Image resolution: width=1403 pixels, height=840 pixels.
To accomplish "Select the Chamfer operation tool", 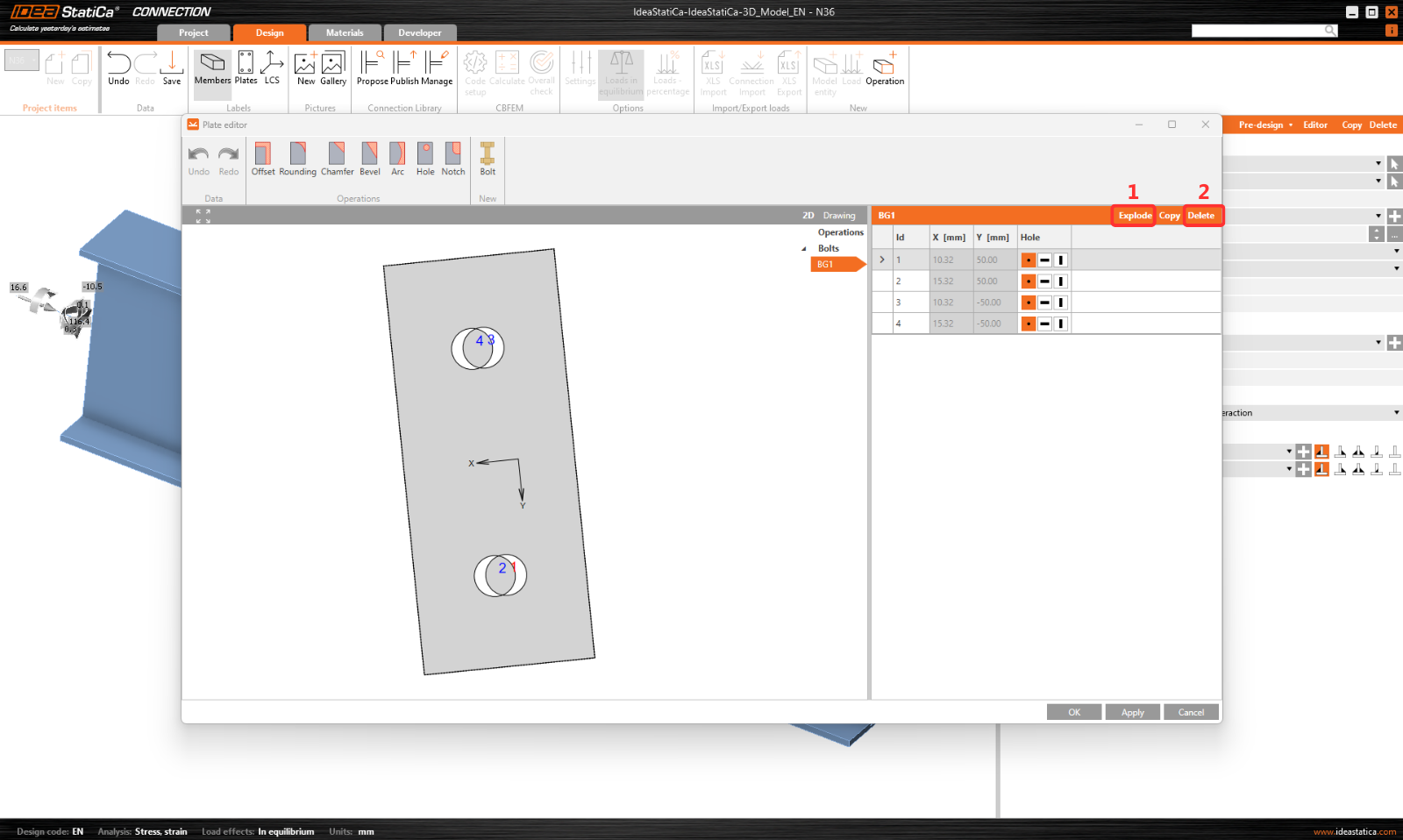I will 337,159.
